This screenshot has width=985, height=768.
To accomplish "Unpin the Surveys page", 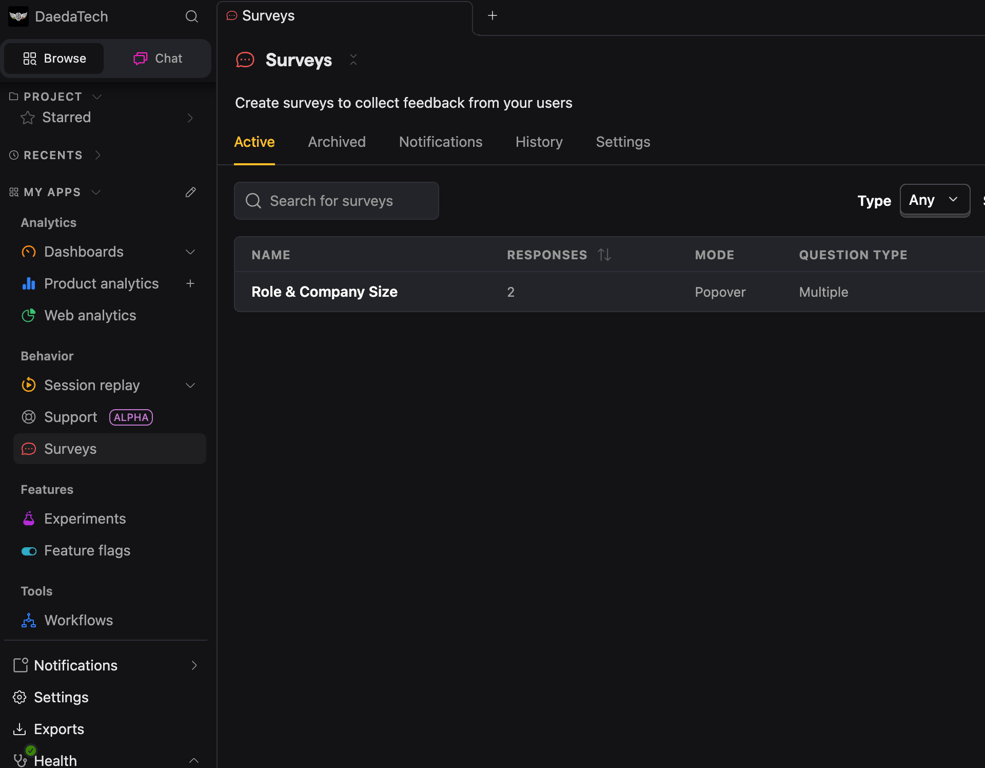I will click(353, 60).
